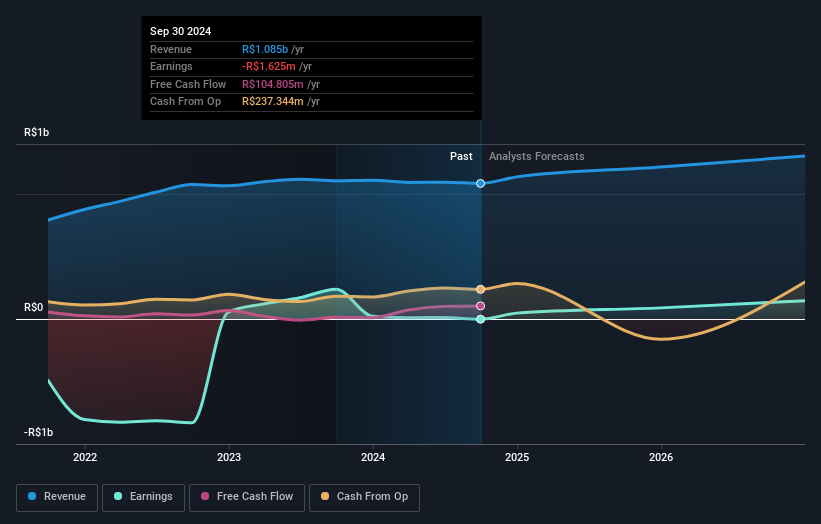Toggle the Revenue legend series
821x524 pixels.
[57, 497]
